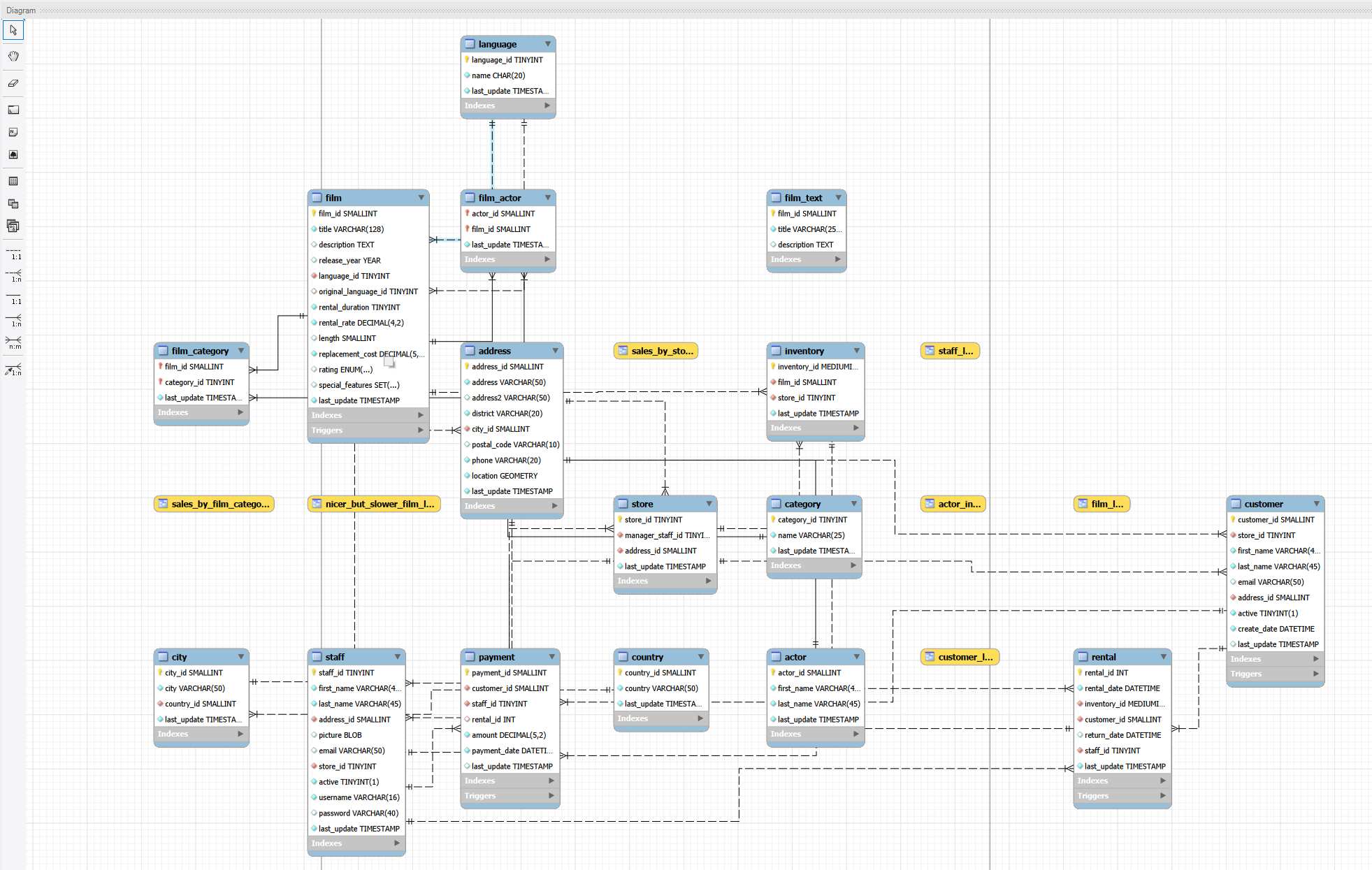
Task: Expand the Indexes section of the inventory table
Action: click(x=856, y=428)
